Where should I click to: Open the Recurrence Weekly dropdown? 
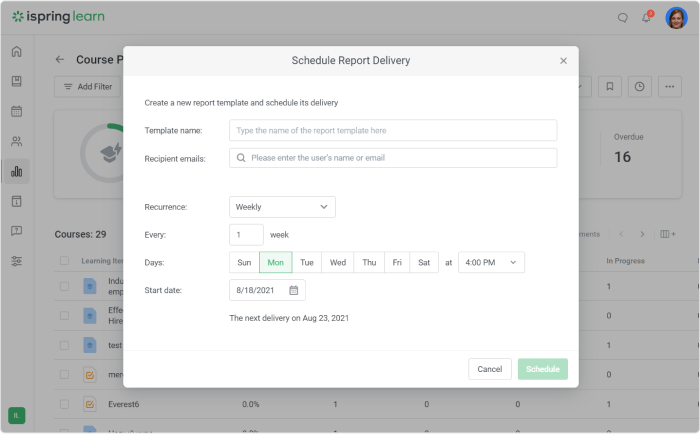point(282,207)
